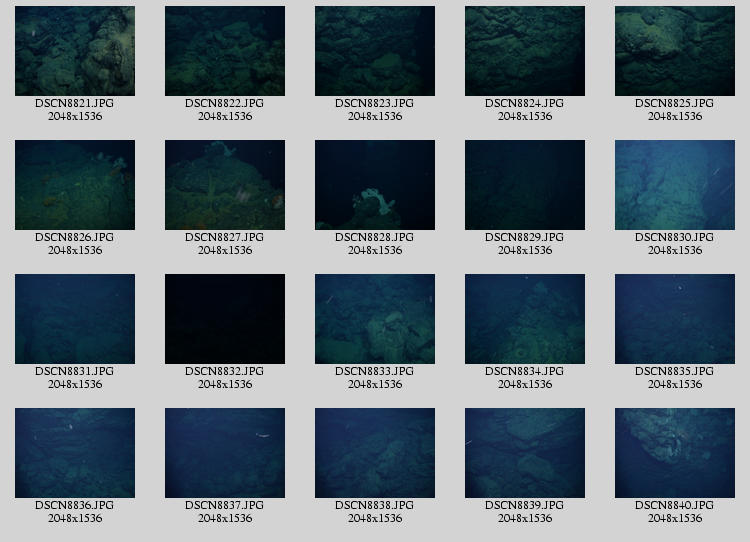The width and height of the screenshot is (750, 542).
Task: Click the dark DSCN8829.JPG thumbnail
Action: (x=525, y=185)
